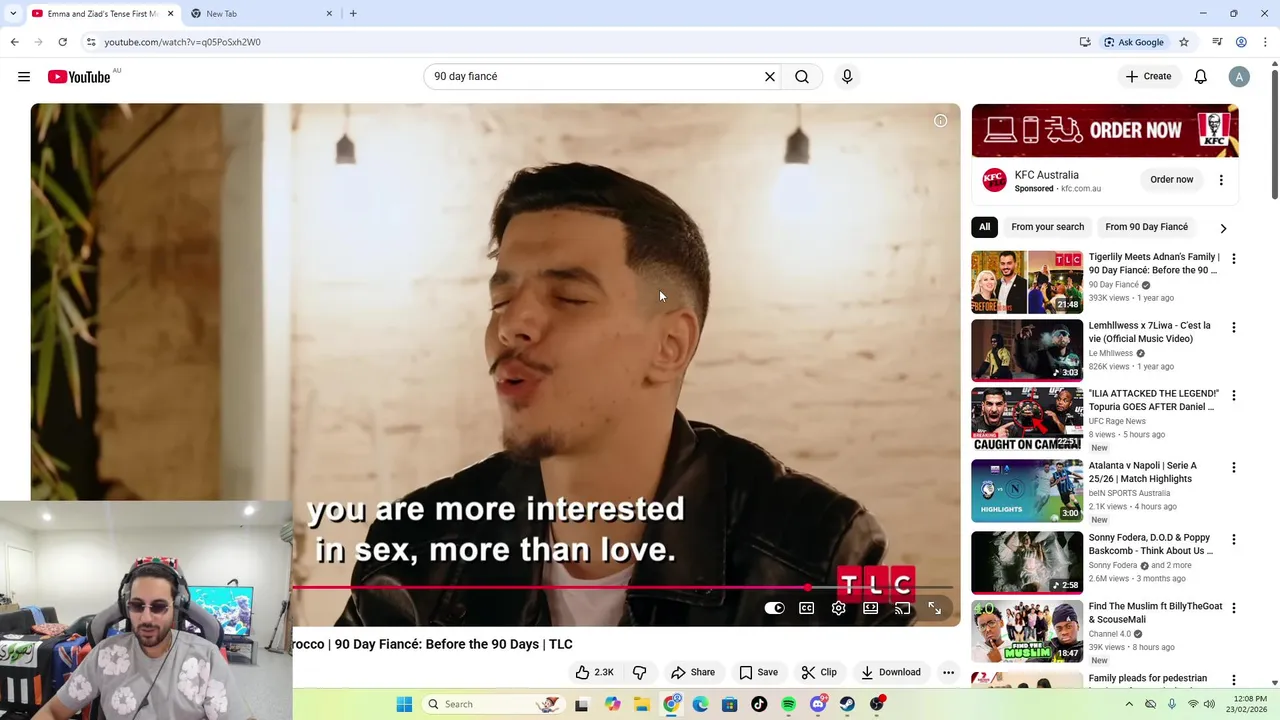
Task: Open the player settings gear
Action: (x=839, y=608)
